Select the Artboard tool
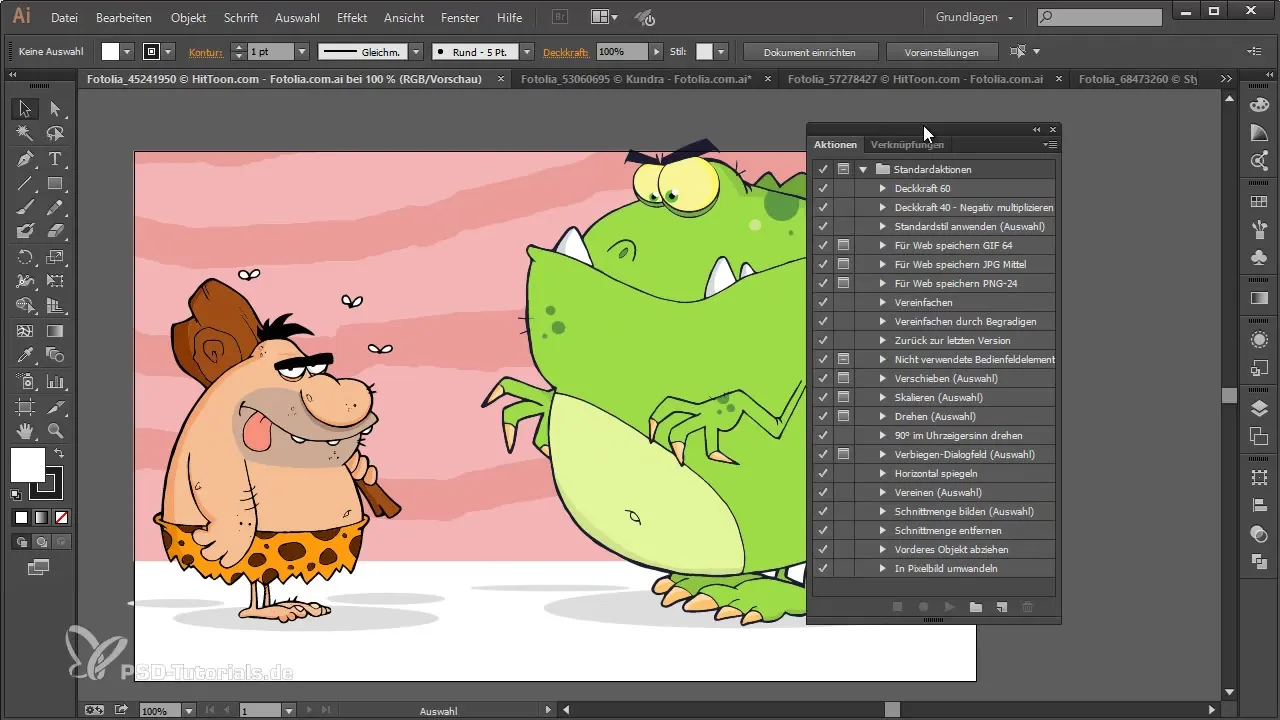The height and width of the screenshot is (720, 1280). (25, 406)
